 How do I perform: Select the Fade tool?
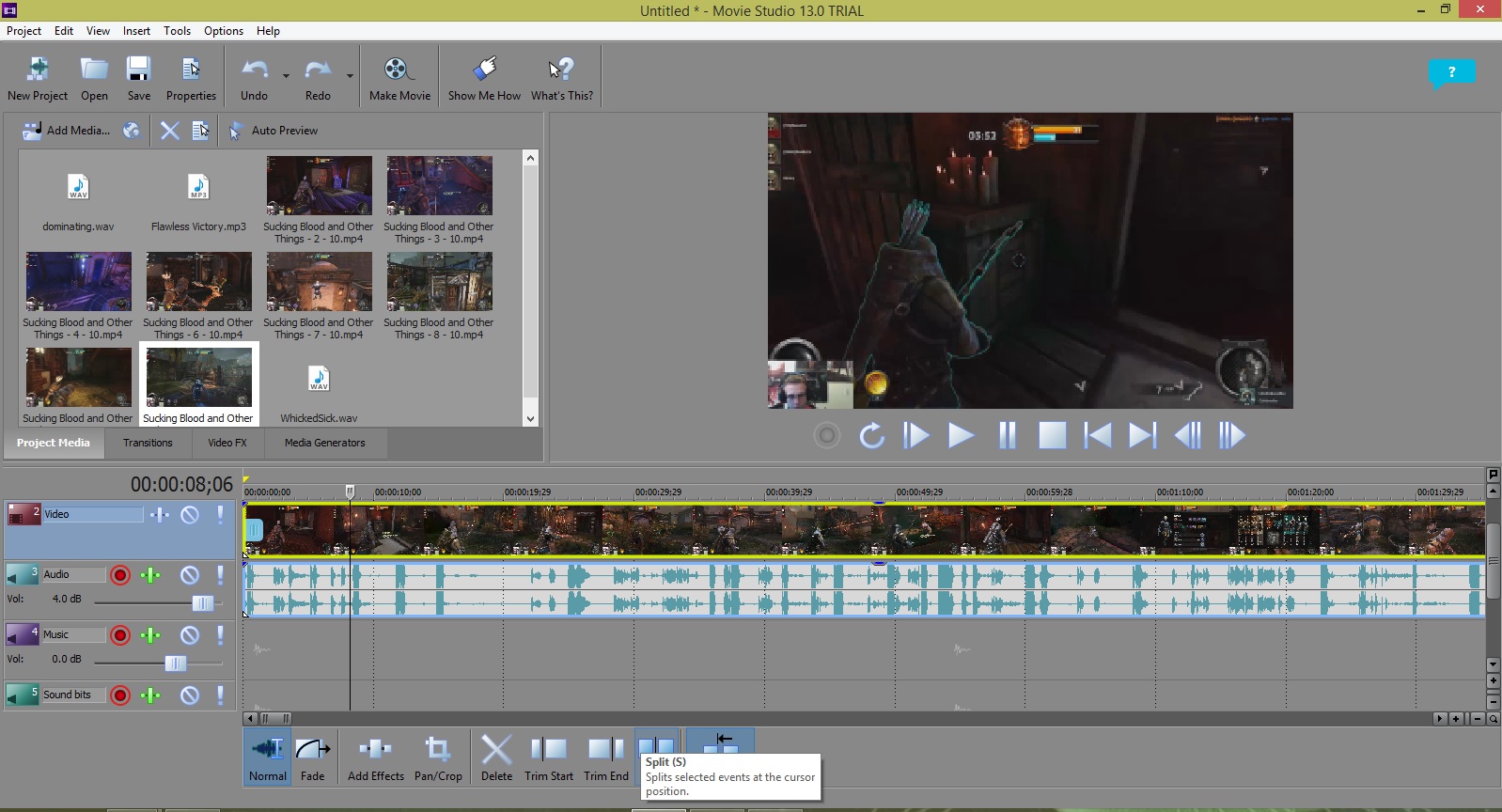313,757
